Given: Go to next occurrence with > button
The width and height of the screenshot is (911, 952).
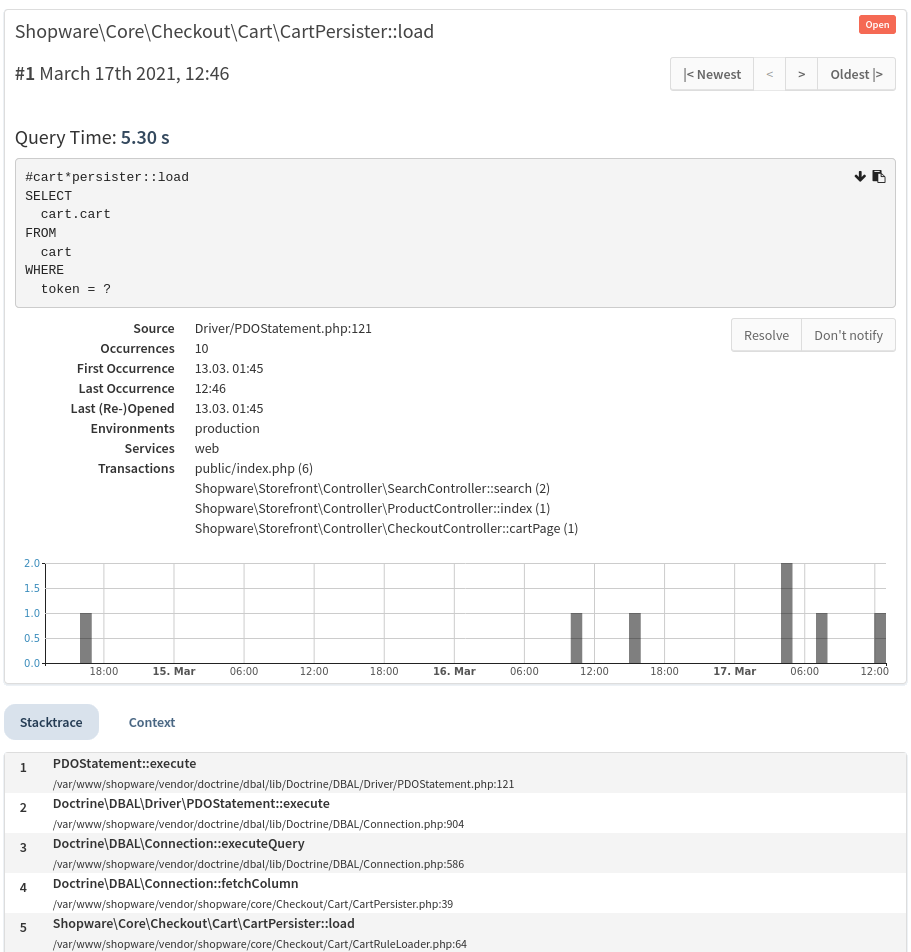Looking at the screenshot, I should pyautogui.click(x=802, y=74).
